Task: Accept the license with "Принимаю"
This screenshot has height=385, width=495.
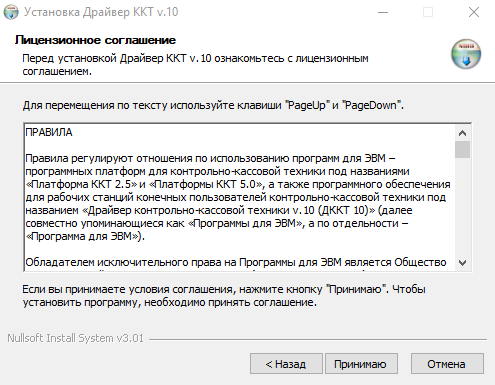Action: tap(361, 364)
